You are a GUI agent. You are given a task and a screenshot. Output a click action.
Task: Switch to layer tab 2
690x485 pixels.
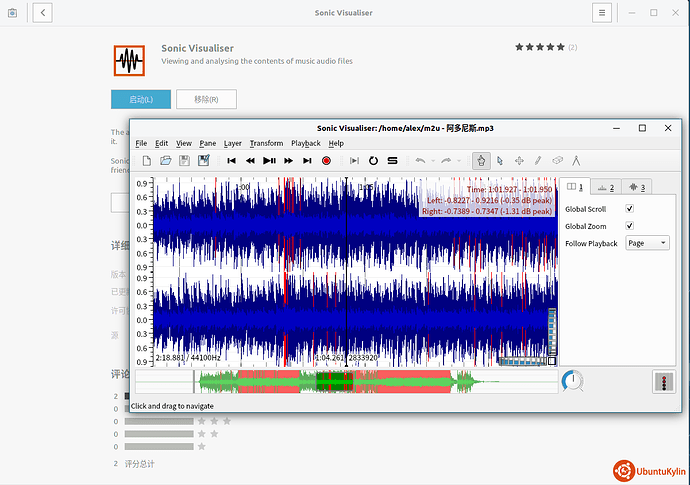coord(606,187)
